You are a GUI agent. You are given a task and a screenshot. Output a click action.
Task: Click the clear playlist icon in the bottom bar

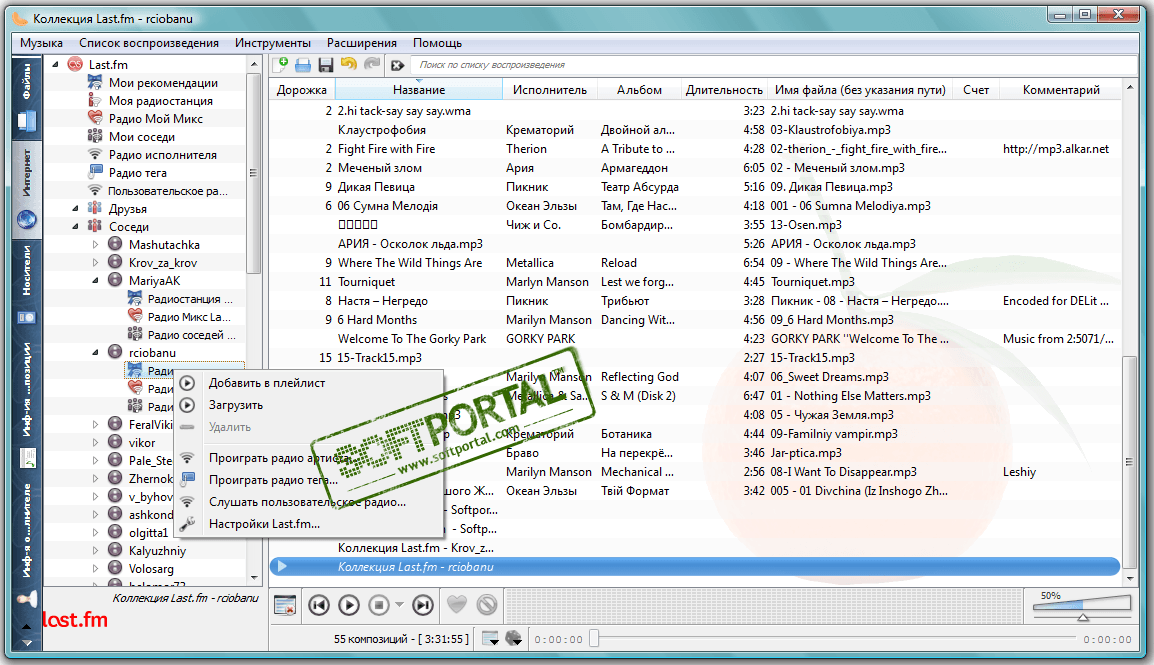[285, 605]
